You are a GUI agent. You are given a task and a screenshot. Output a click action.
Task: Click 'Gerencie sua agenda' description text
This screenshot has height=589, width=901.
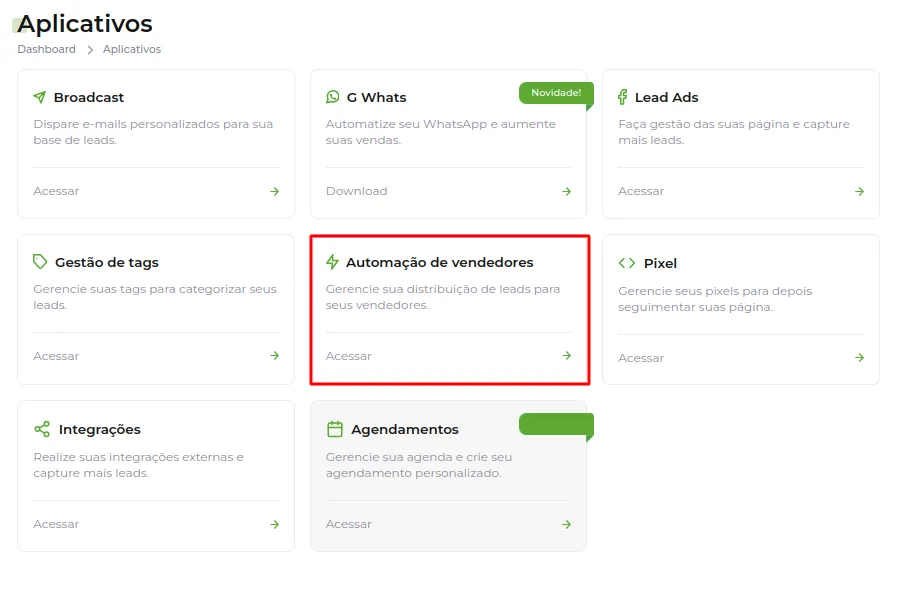(x=419, y=465)
